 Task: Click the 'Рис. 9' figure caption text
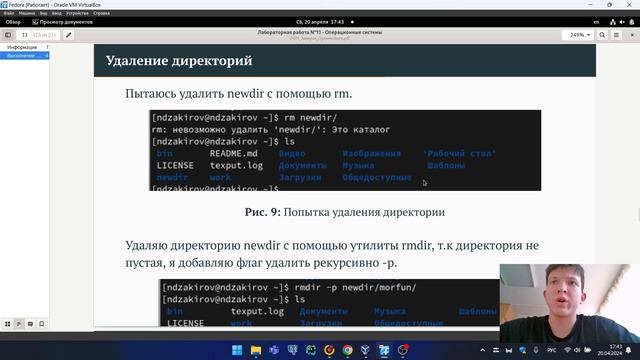(x=345, y=212)
